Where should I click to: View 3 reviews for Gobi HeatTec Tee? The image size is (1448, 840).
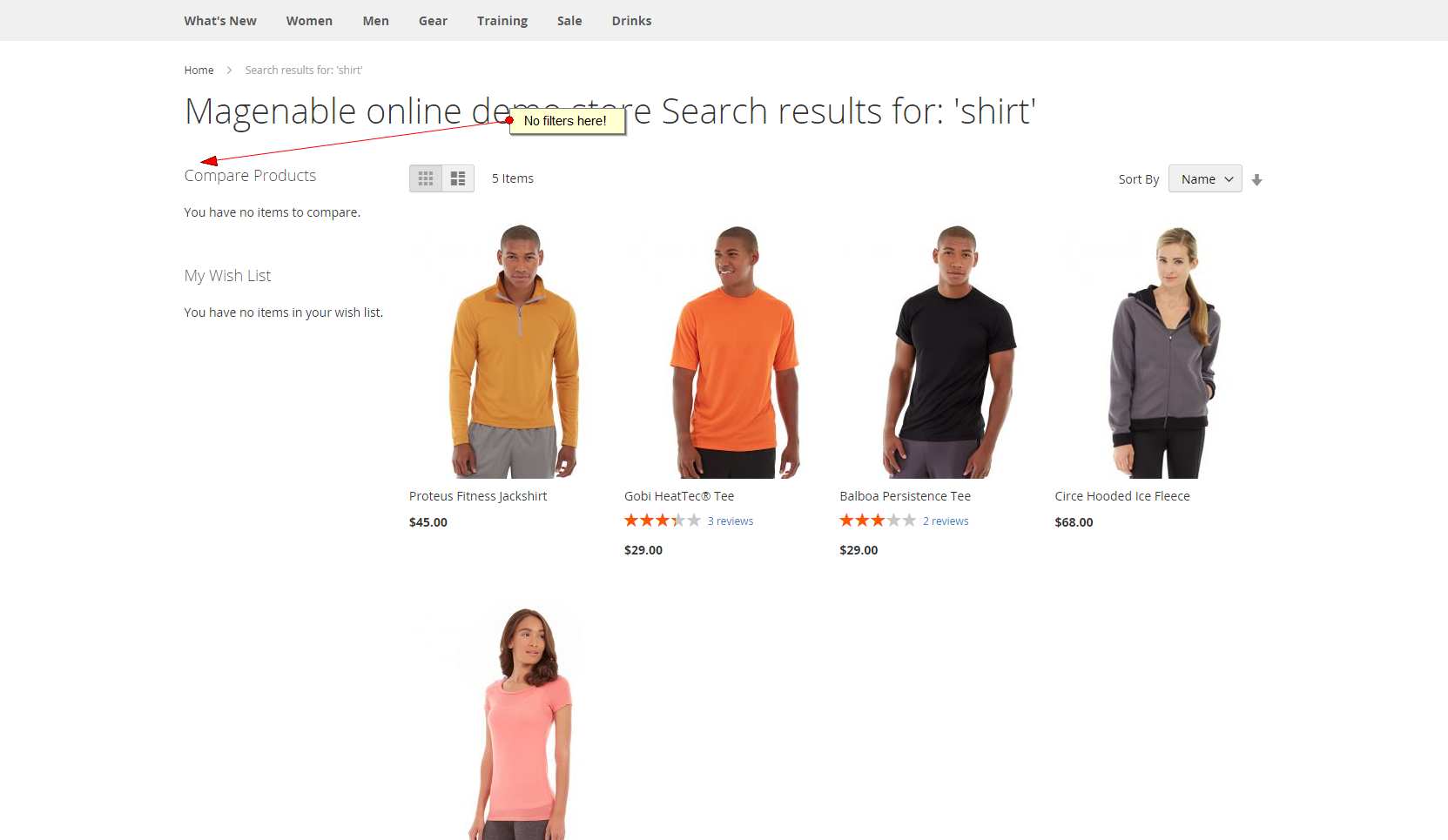point(731,521)
